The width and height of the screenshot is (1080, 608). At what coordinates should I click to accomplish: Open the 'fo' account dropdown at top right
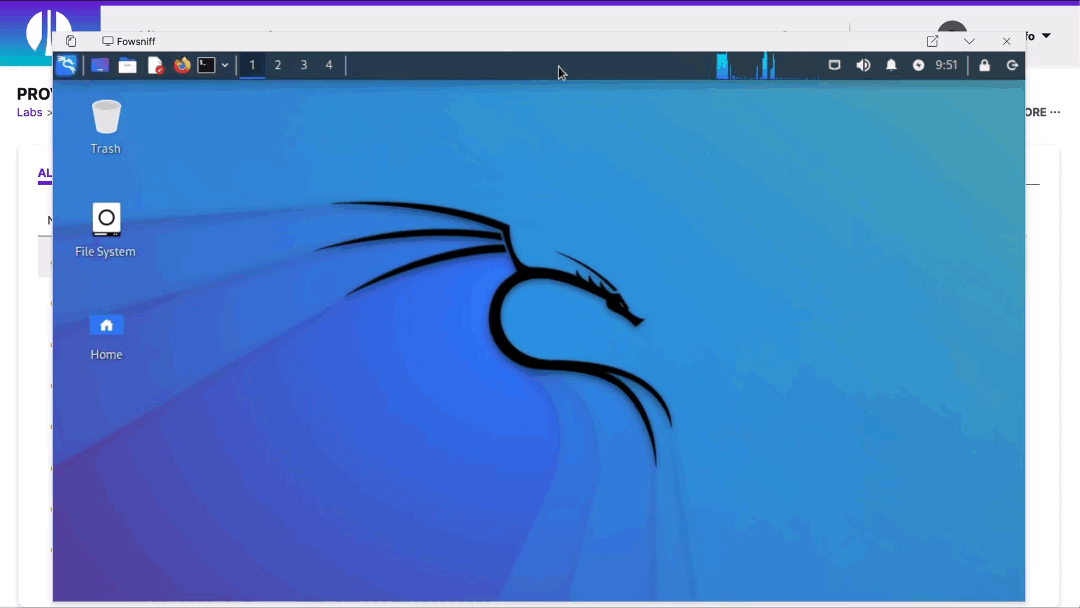pyautogui.click(x=1037, y=35)
